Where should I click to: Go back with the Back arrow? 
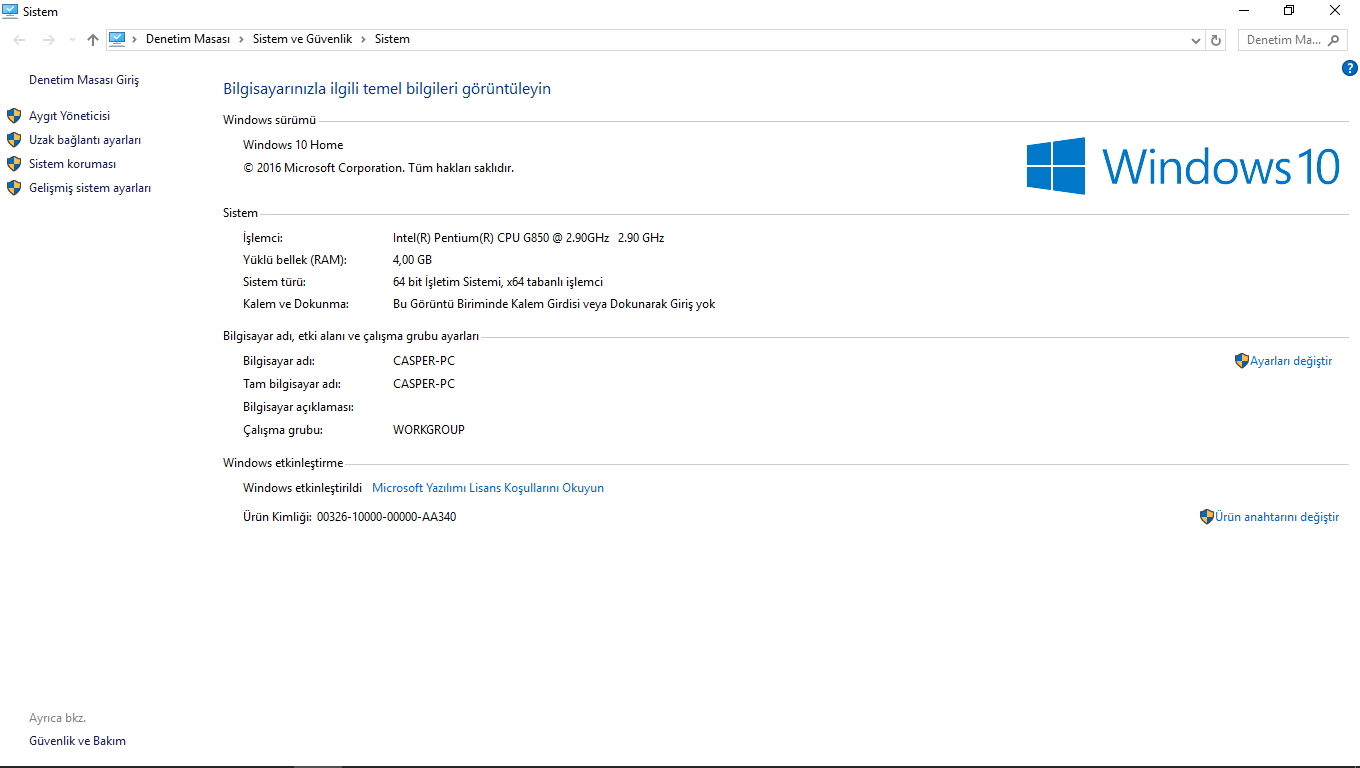[x=20, y=40]
